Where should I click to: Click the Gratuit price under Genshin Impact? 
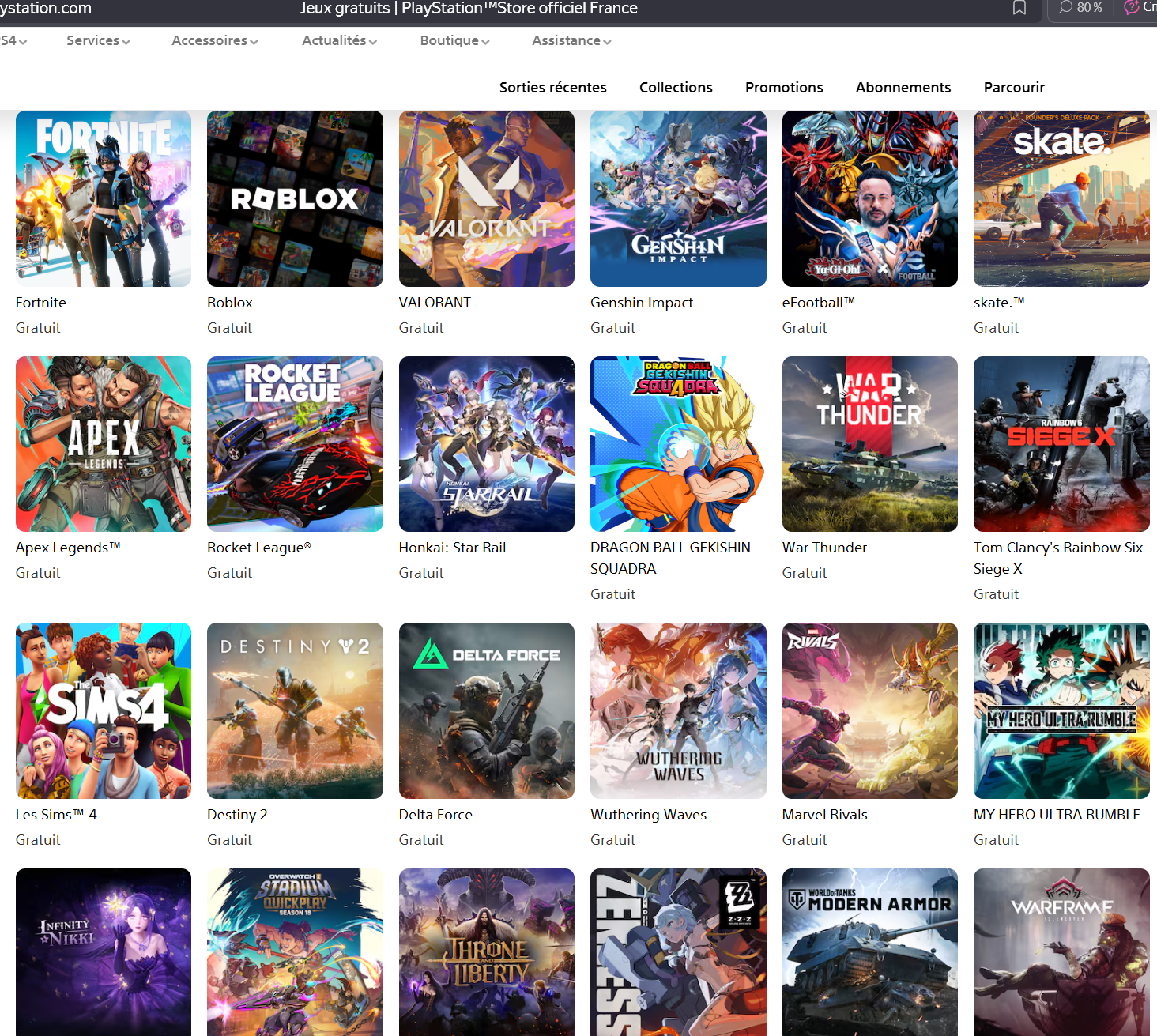pyautogui.click(x=612, y=328)
